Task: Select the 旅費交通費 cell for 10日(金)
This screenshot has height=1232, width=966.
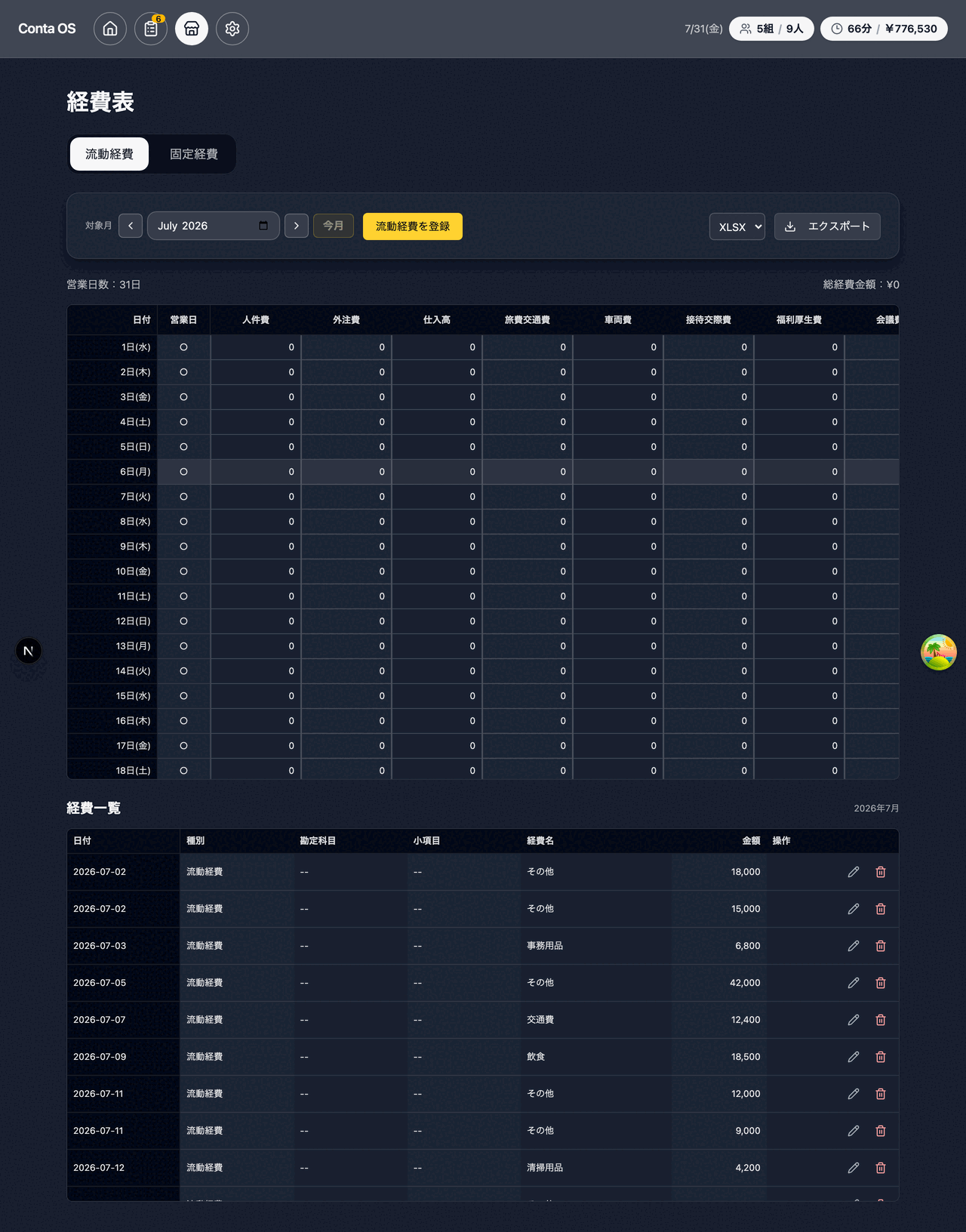Action: [x=528, y=571]
